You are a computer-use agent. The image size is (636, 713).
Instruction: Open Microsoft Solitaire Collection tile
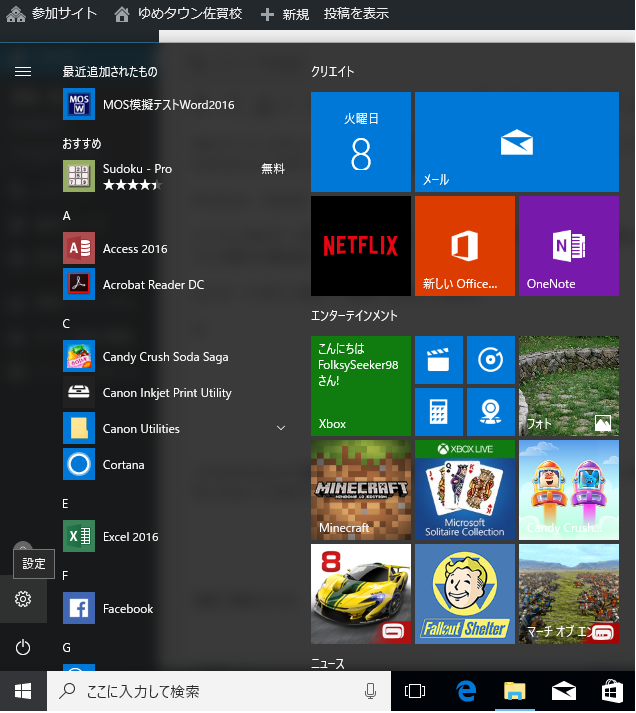tap(465, 490)
